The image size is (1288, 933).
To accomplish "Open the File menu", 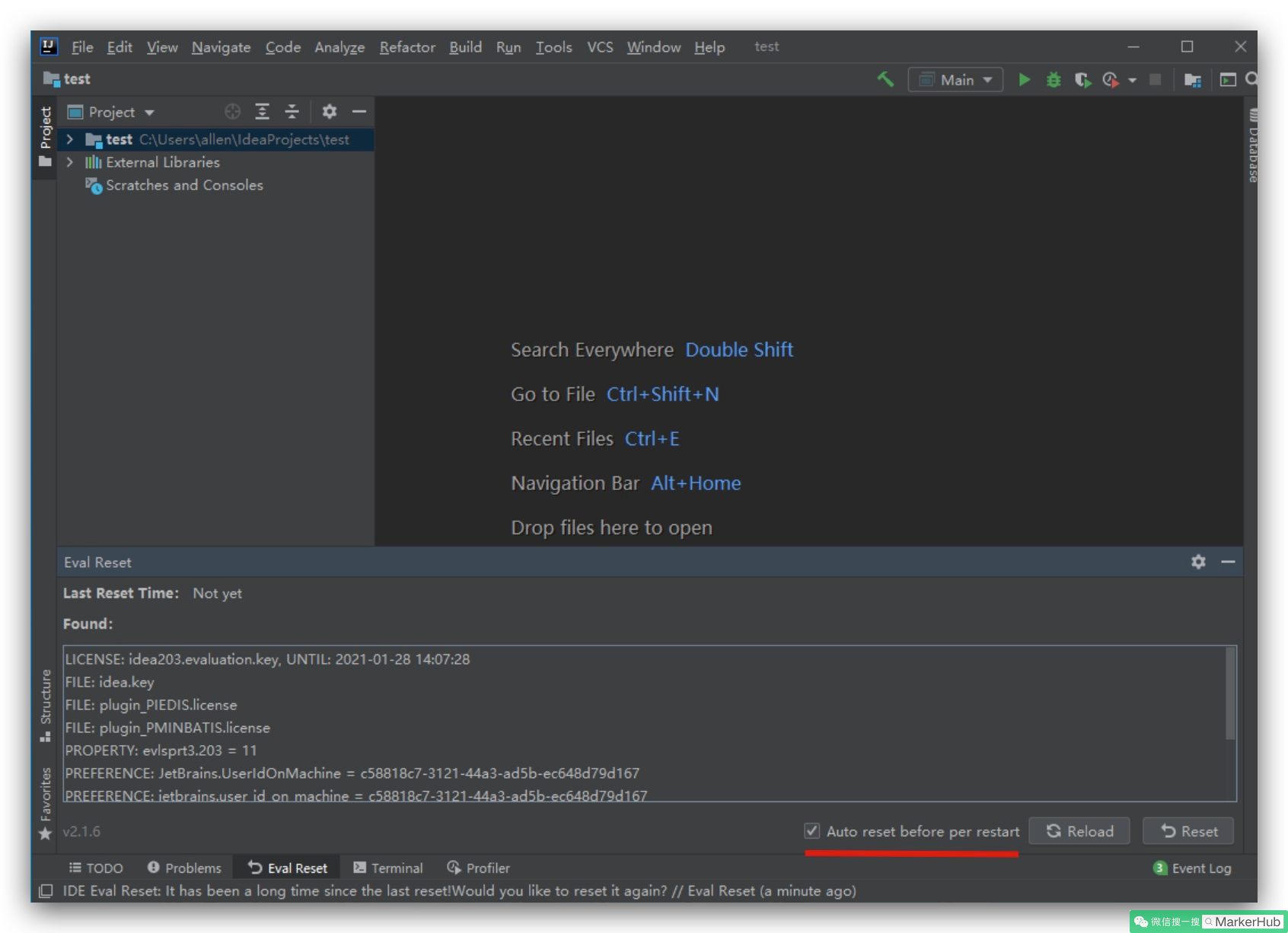I will [x=82, y=47].
